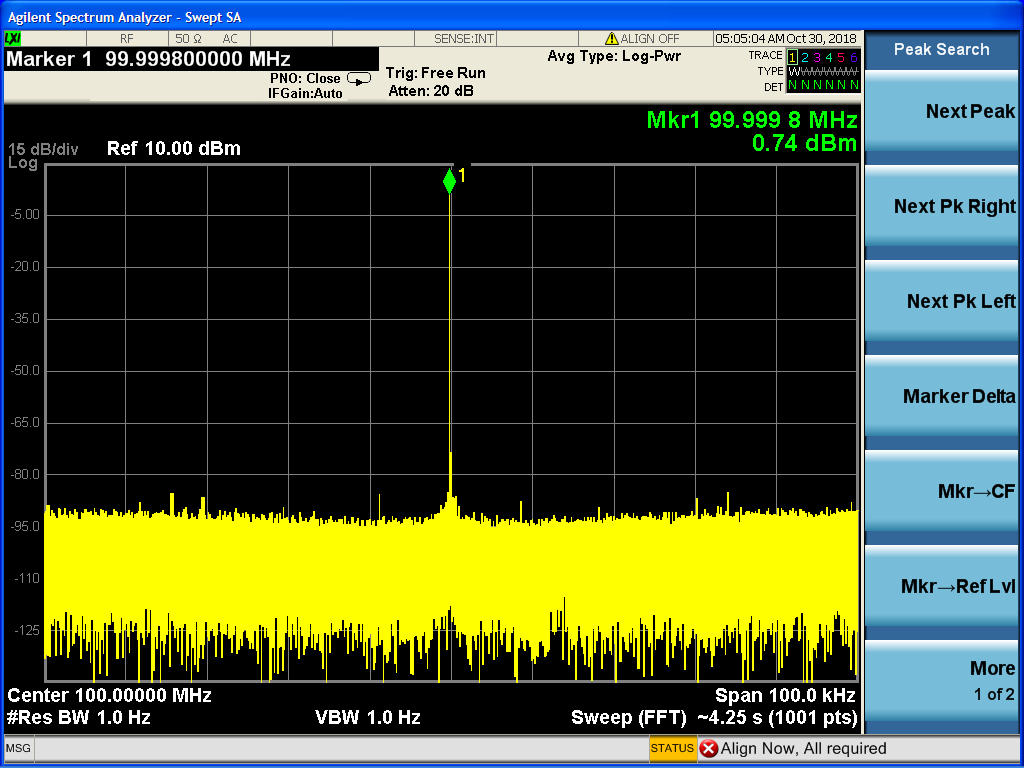The height and width of the screenshot is (768, 1024).
Task: Click the yellow STATUS indicator
Action: (672, 748)
